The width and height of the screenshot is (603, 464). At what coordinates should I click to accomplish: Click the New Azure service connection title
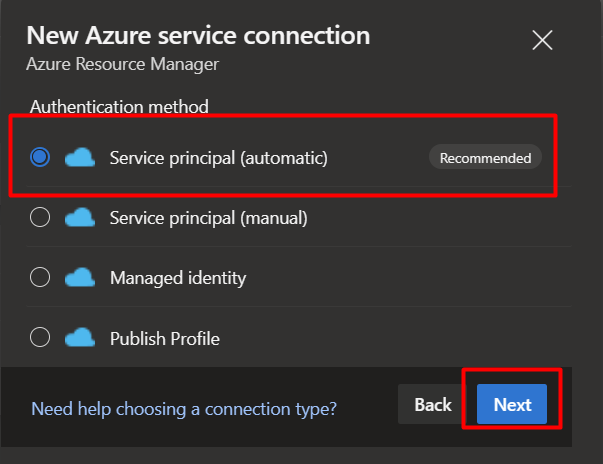198,35
